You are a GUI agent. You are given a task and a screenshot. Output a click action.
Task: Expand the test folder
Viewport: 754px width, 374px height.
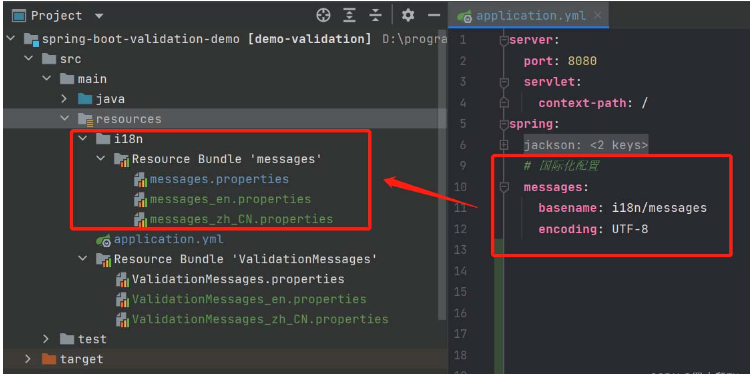(x=47, y=339)
